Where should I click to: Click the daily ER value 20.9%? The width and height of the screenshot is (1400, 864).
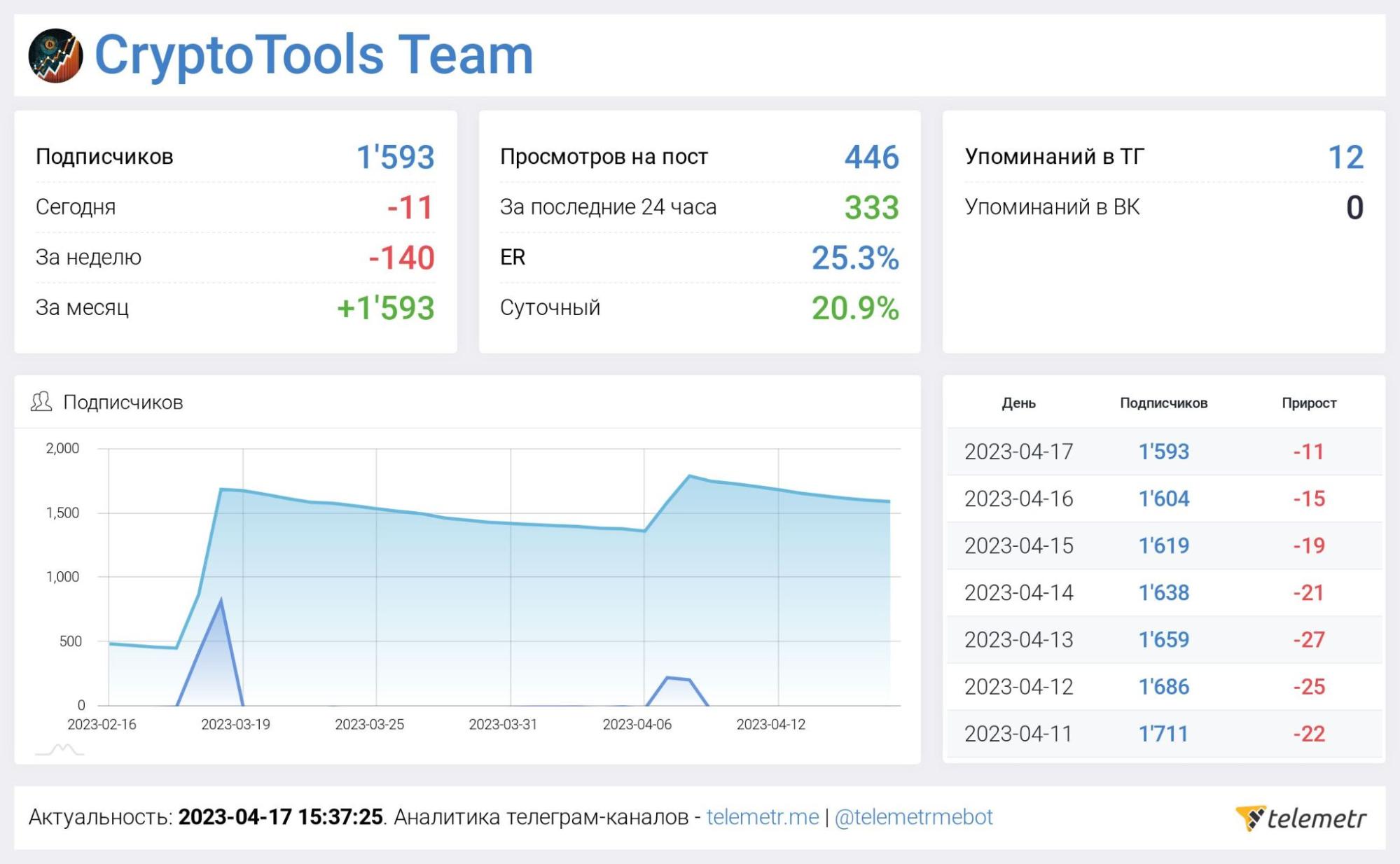tap(856, 308)
